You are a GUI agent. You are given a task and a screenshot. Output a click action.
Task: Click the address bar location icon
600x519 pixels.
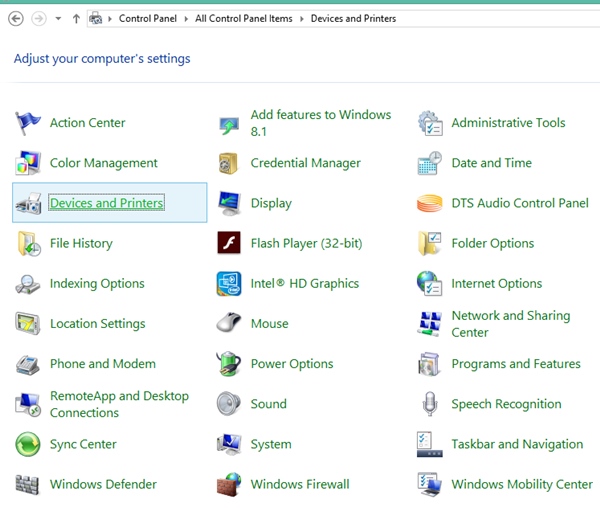96,18
